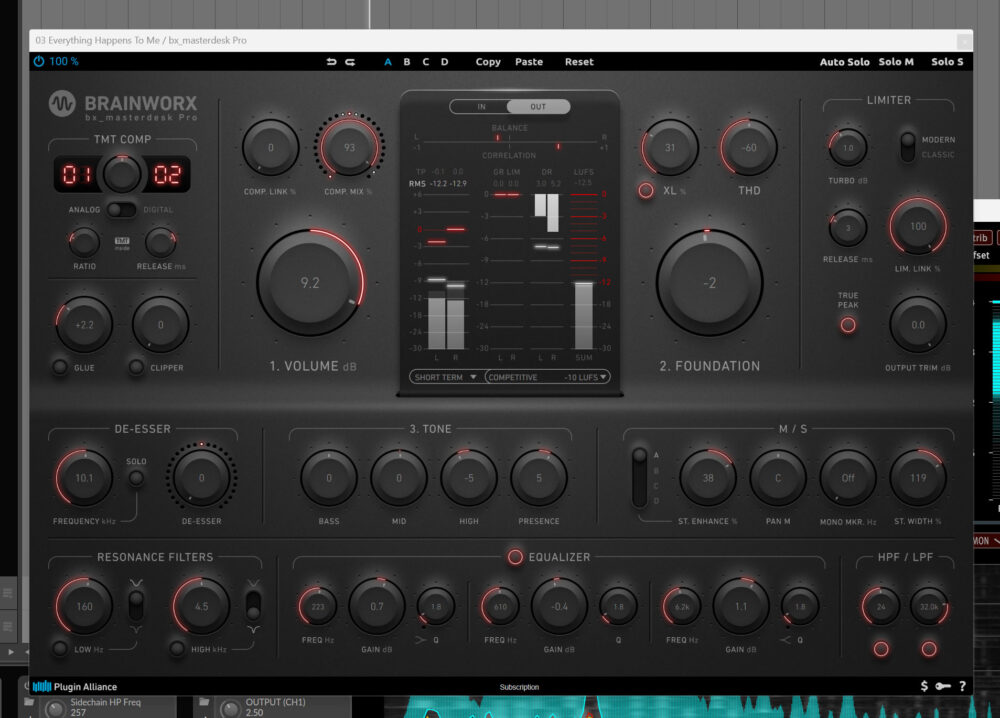Viewport: 1000px width, 718px height.
Task: Click the TMT mode button
Action: point(122,242)
